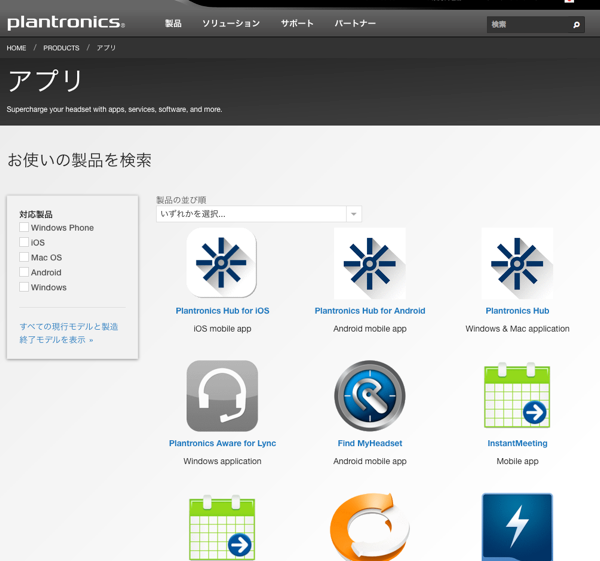Open Plantronics Aware for Lync link
This screenshot has width=600, height=561.
[x=222, y=443]
